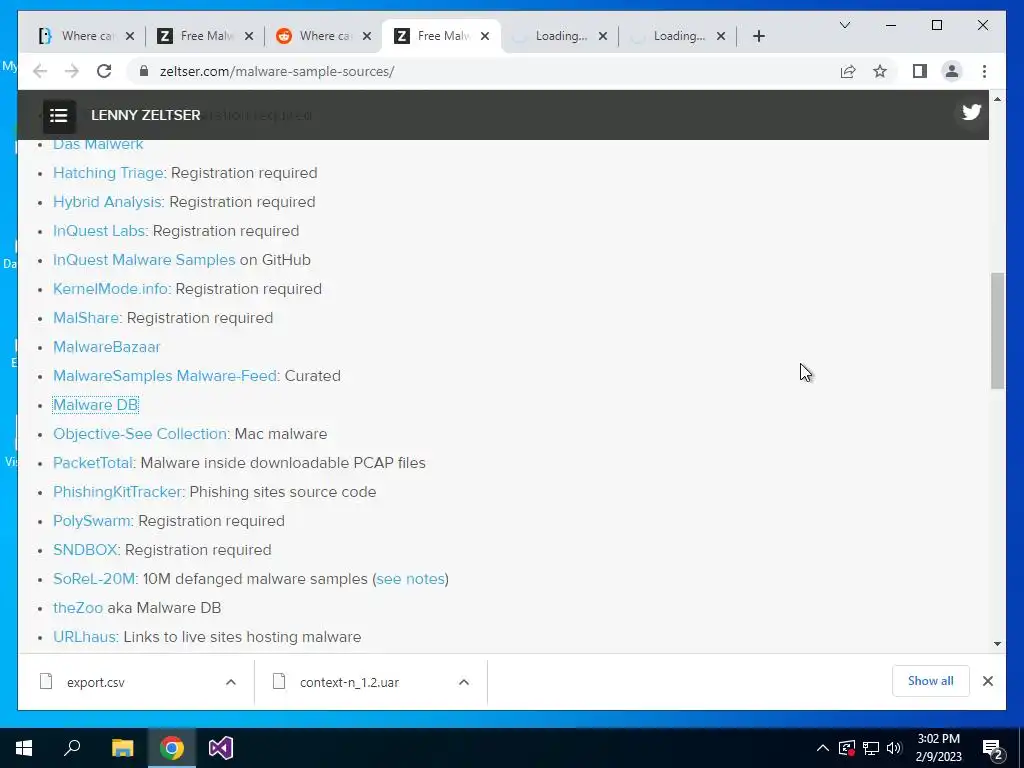Click the LENNY ZELTSER site title

tap(146, 115)
